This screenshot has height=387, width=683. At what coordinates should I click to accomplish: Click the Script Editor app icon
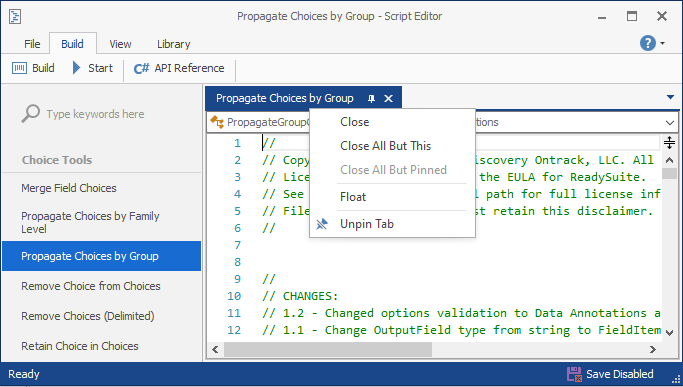pos(15,17)
